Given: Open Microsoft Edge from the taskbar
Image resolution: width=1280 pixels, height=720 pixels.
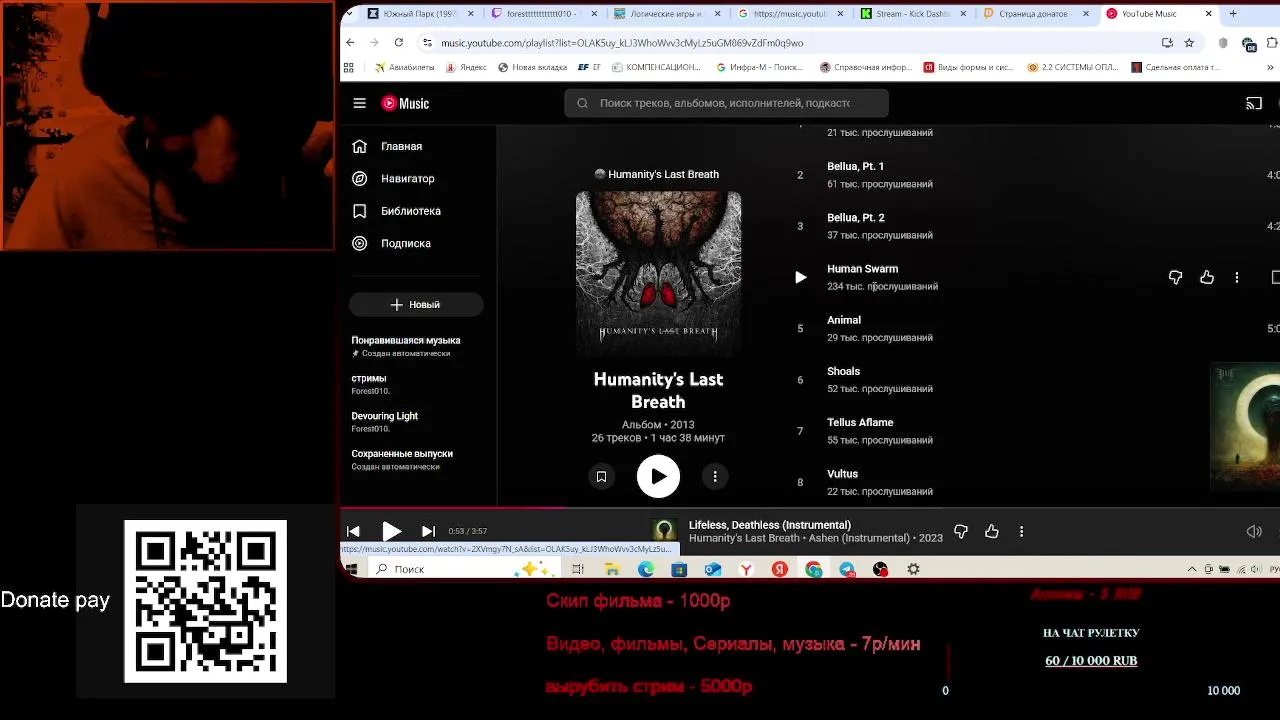Looking at the screenshot, I should 646,569.
